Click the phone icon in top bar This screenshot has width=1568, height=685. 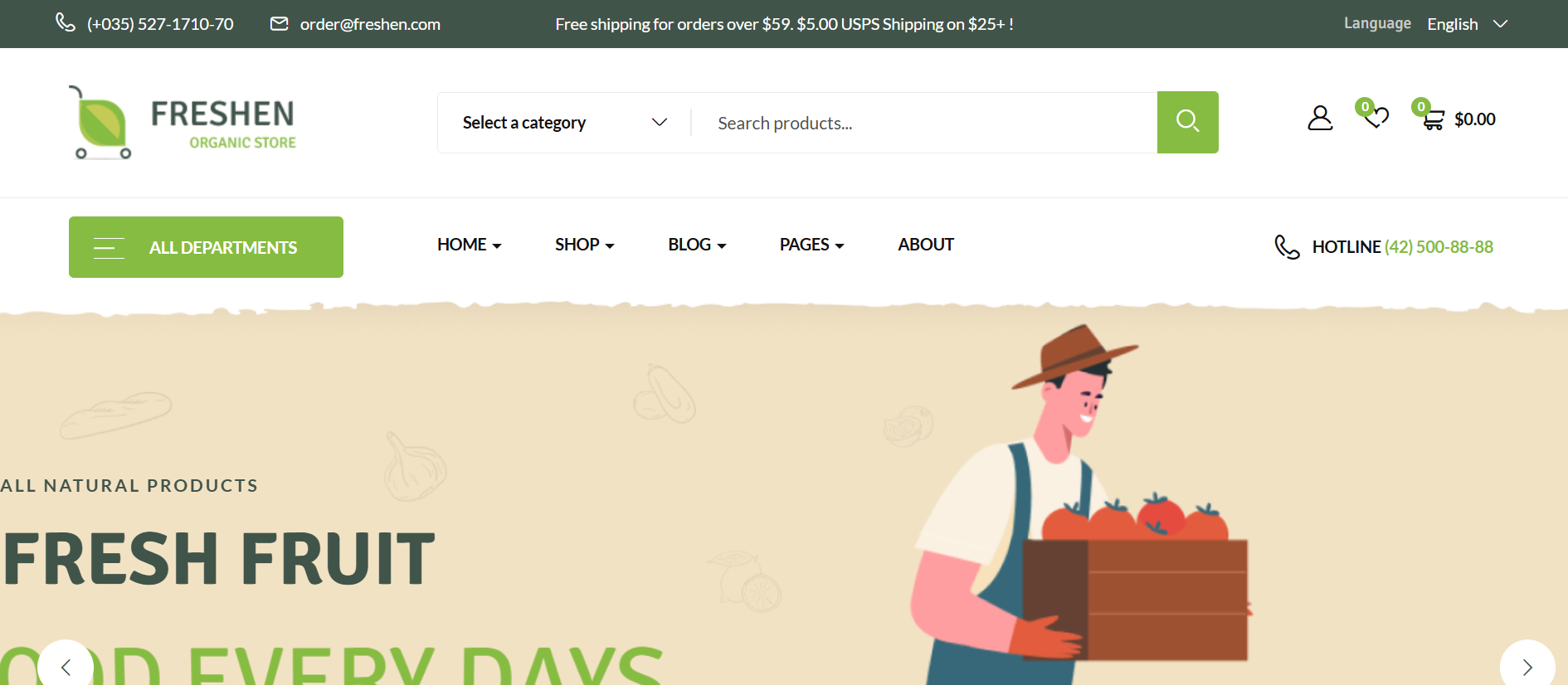pyautogui.click(x=66, y=22)
